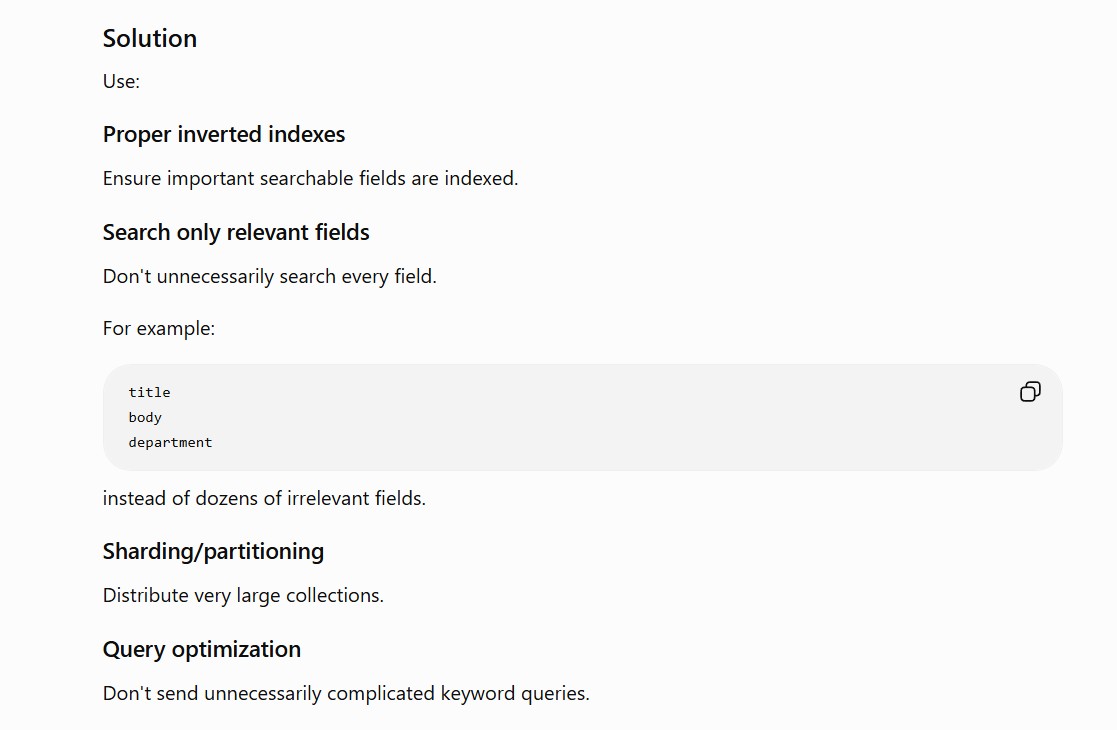Click the 'Use:' text line
Image resolution: width=1117 pixels, height=730 pixels.
click(x=121, y=81)
